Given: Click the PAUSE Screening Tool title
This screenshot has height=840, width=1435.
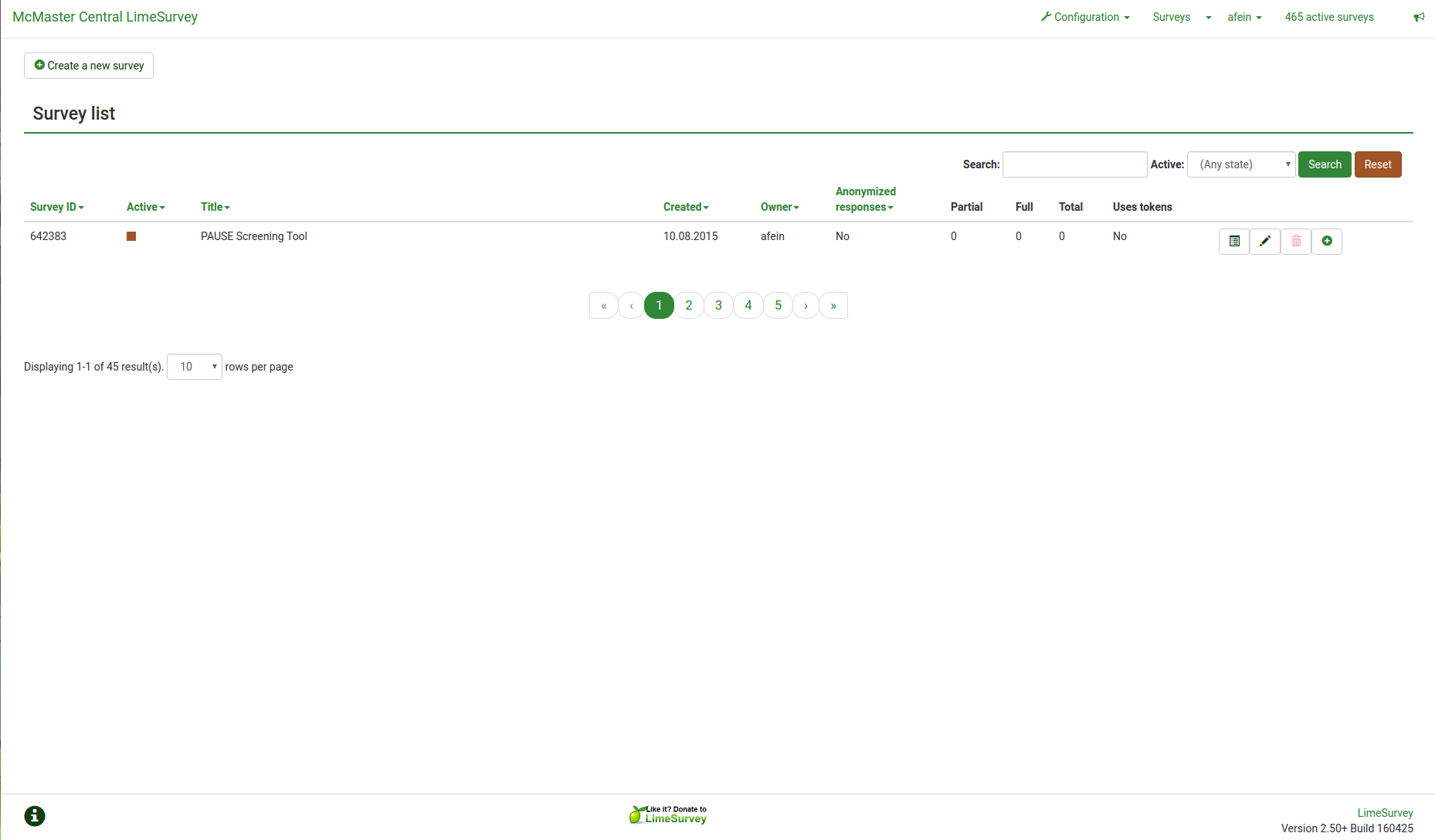Looking at the screenshot, I should (x=254, y=236).
